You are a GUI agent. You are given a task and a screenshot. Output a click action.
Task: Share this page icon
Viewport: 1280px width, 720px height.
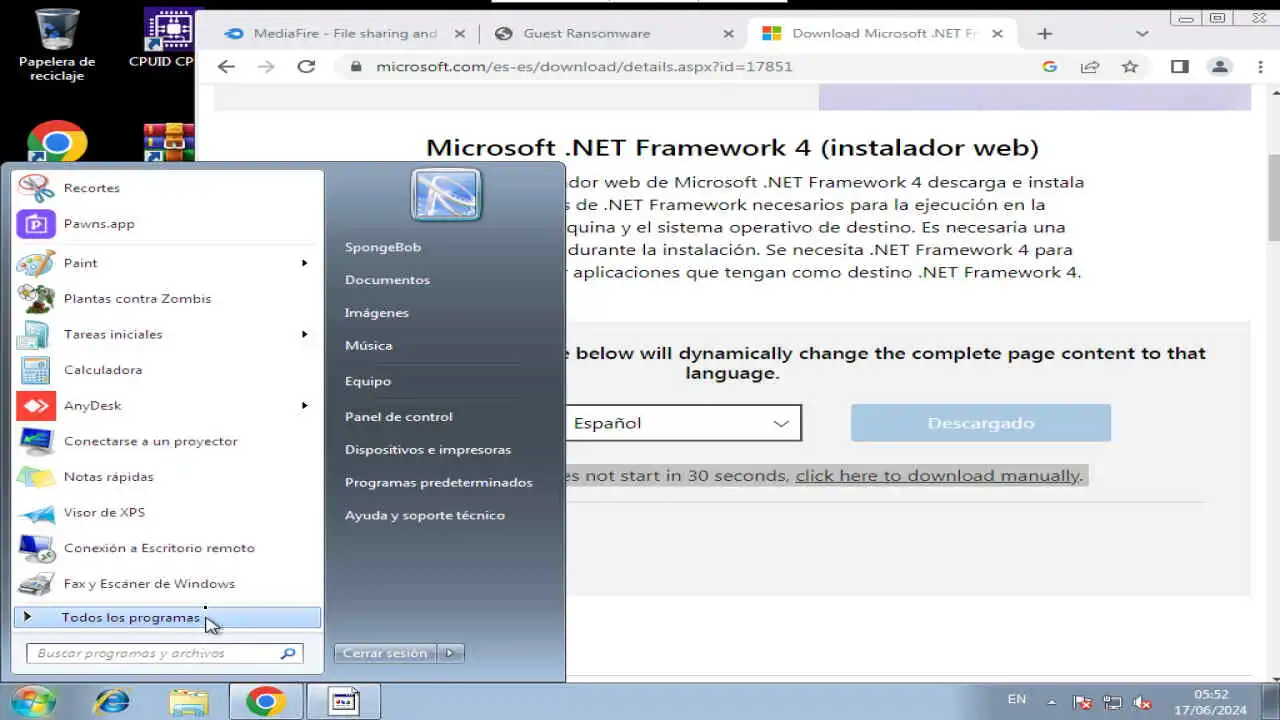(1090, 67)
